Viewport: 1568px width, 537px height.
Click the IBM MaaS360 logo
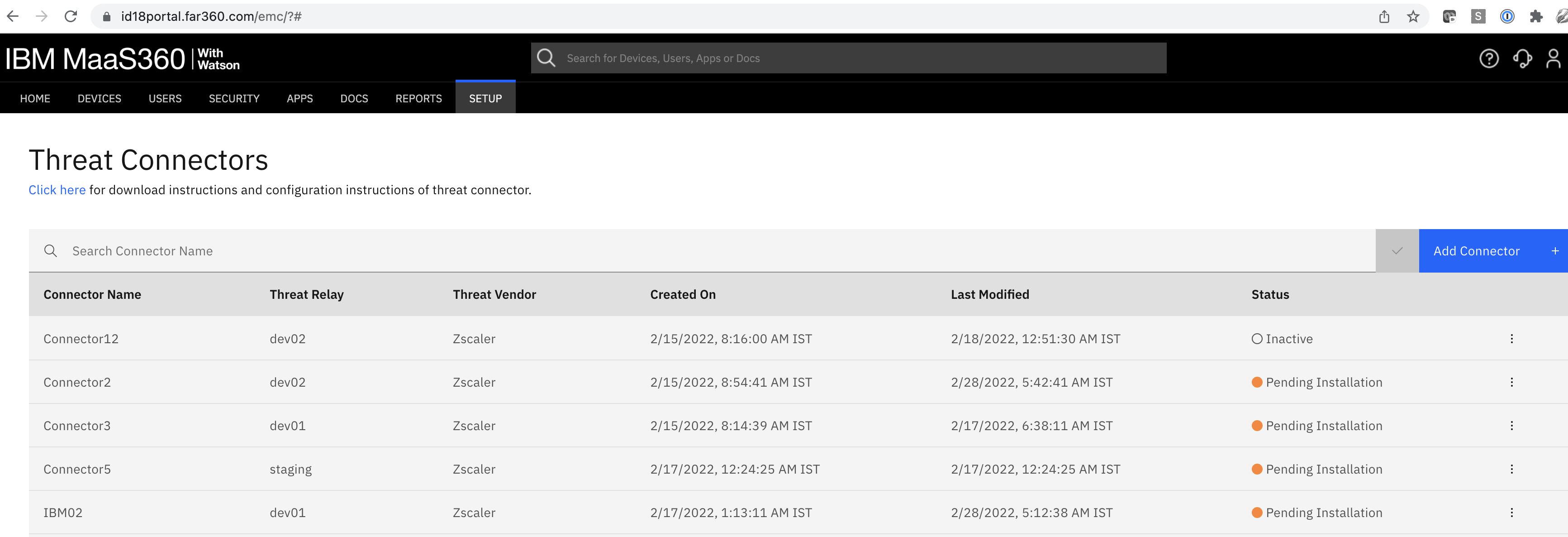point(122,58)
